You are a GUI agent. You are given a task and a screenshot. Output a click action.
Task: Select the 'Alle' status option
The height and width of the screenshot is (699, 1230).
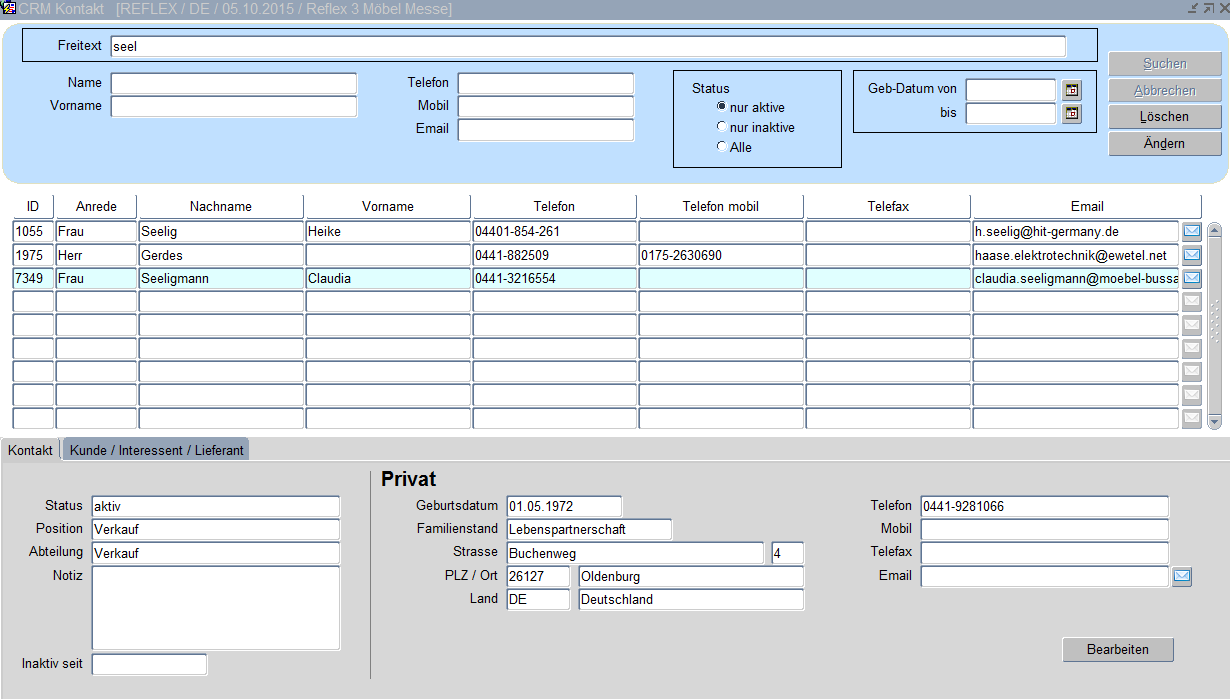coord(722,147)
